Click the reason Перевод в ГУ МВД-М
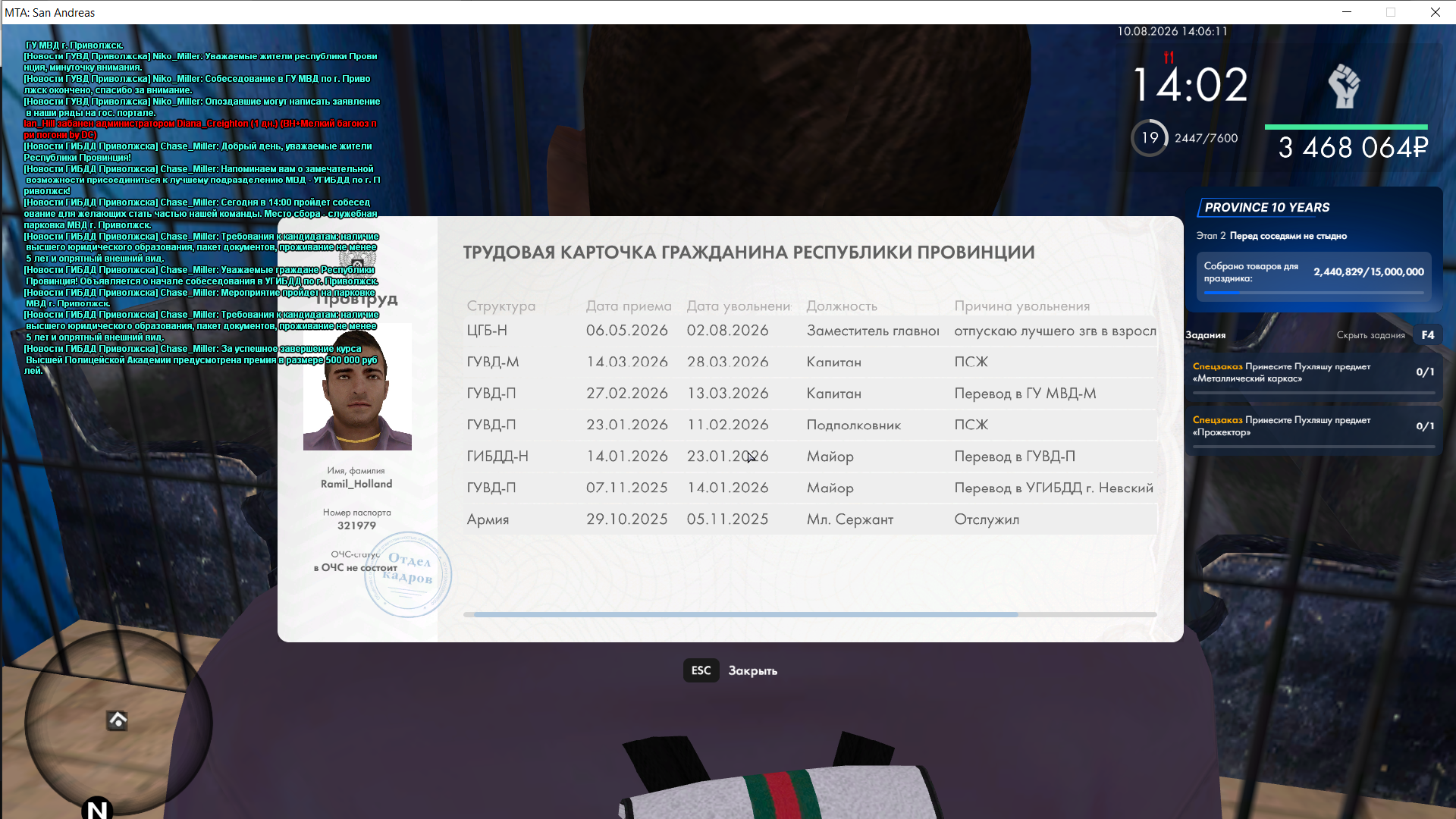Image resolution: width=1456 pixels, height=819 pixels. (1025, 394)
